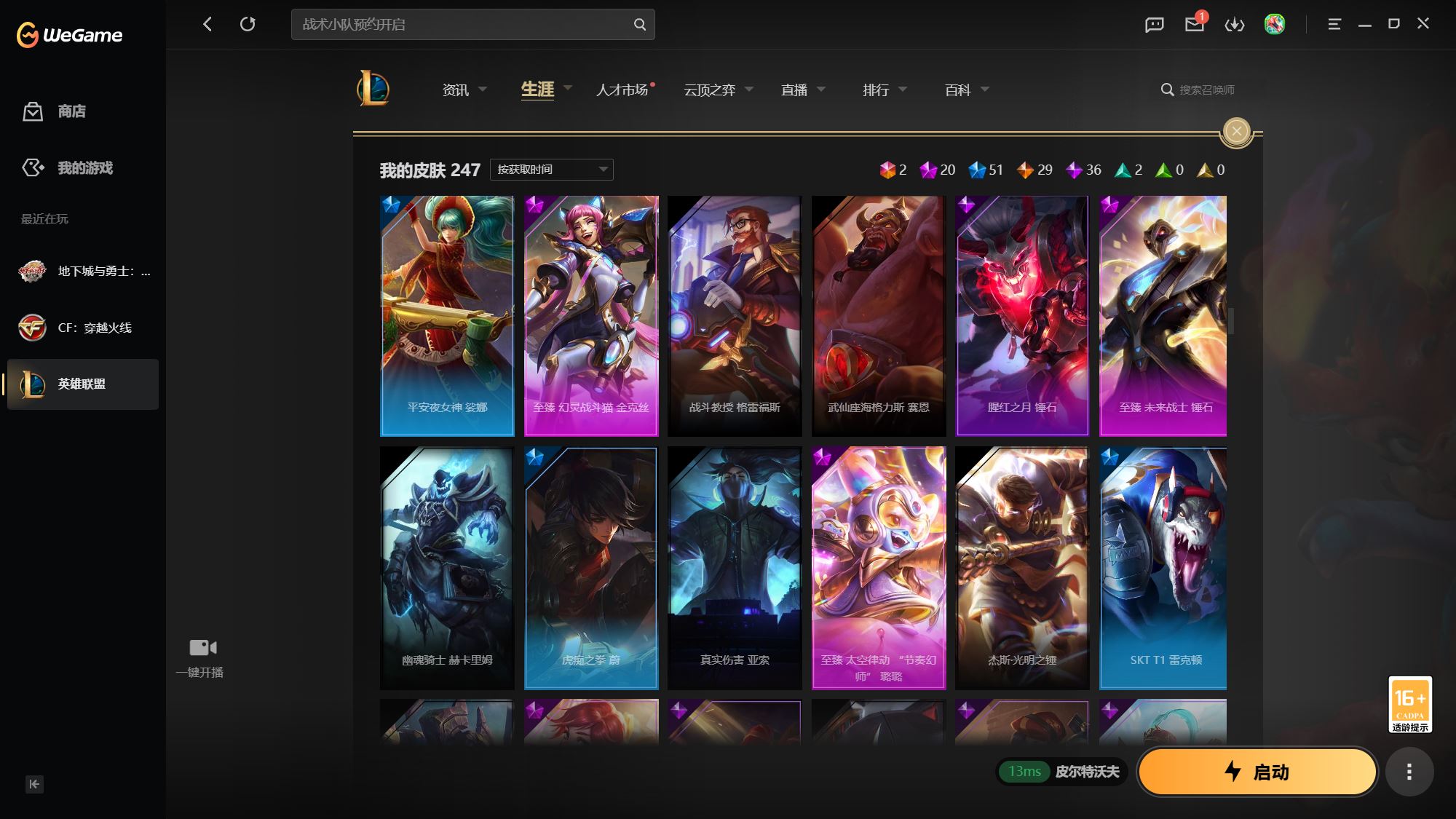Click the teal triangle counter showing 2

1128,170
